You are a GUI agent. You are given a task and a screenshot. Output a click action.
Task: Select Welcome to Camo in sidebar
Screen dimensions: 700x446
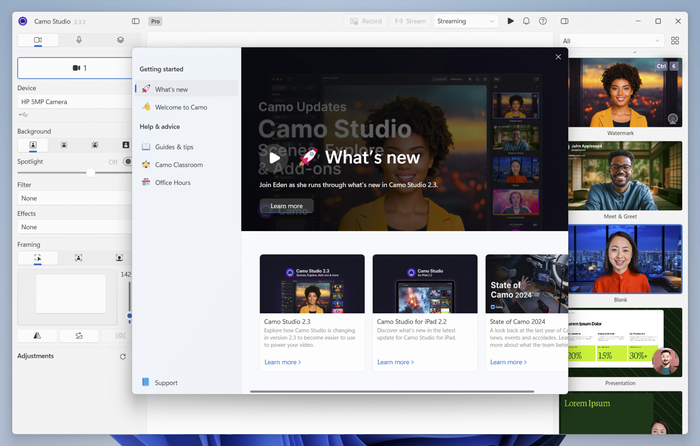[x=181, y=107]
